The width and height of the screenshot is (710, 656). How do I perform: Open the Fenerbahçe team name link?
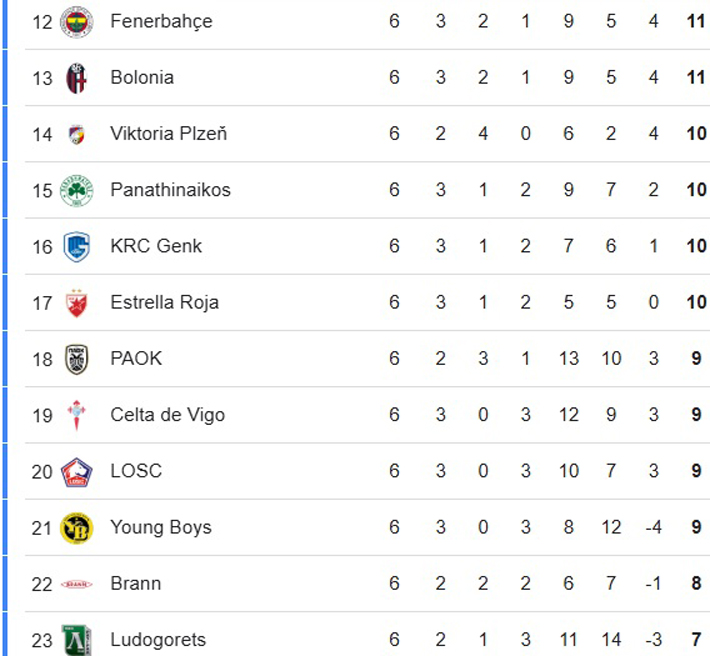tap(161, 21)
